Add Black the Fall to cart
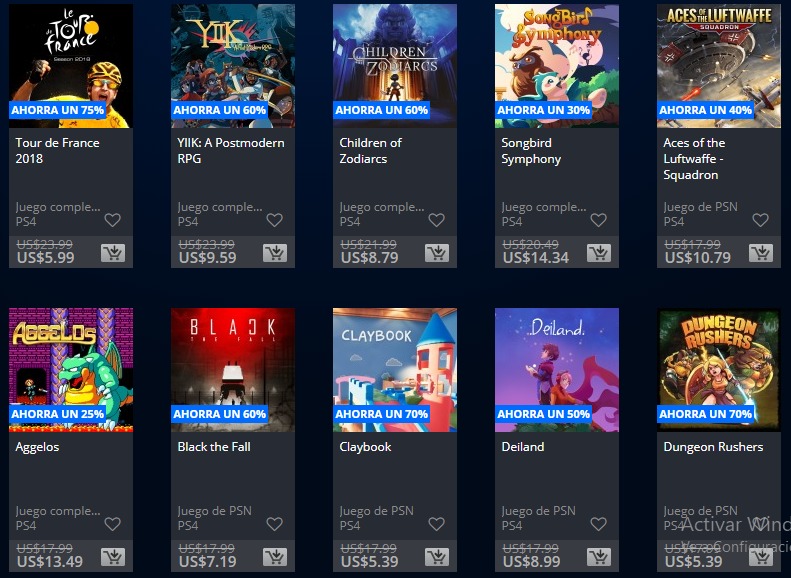The image size is (791, 578). pyautogui.click(x=275, y=557)
